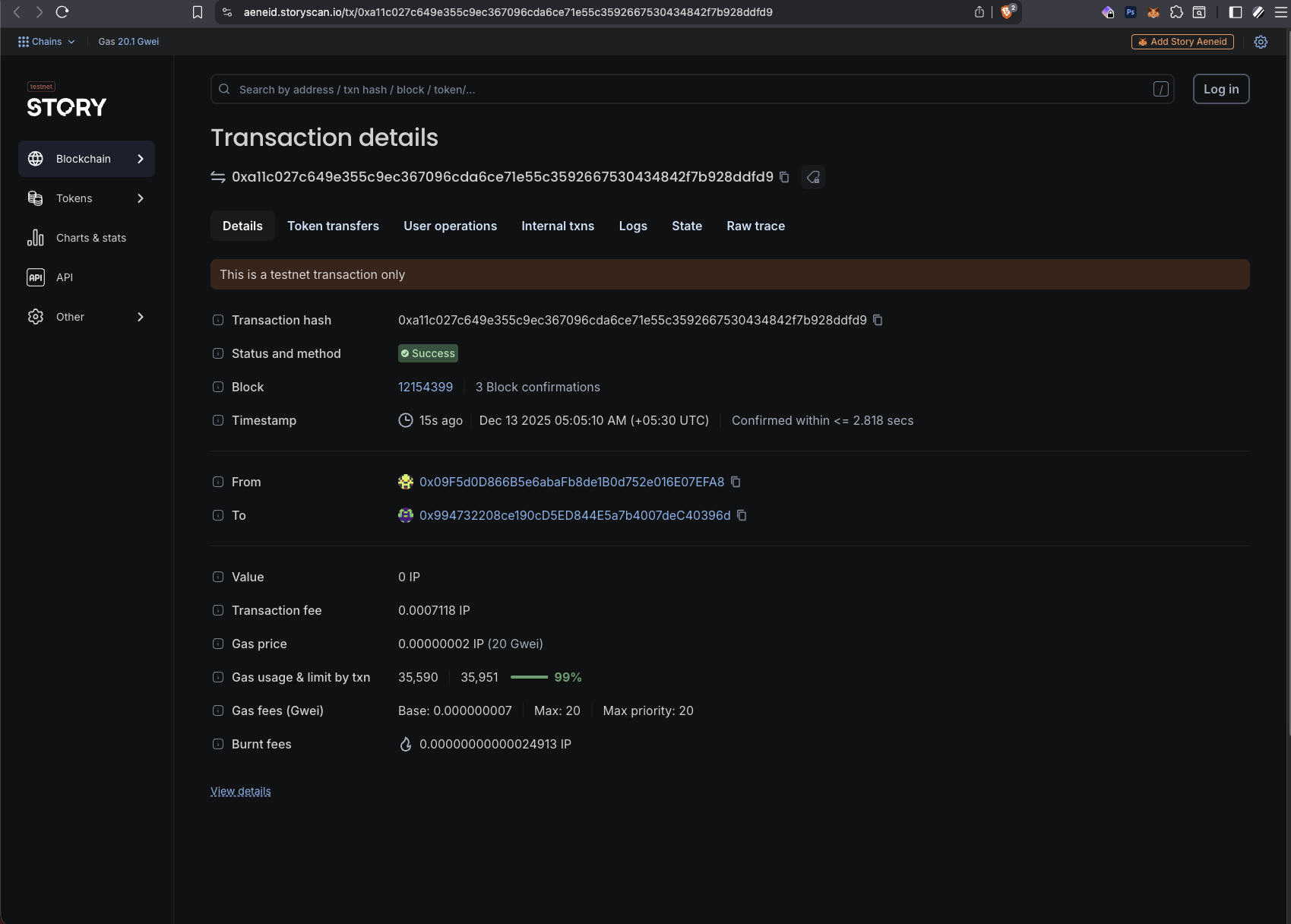The width and height of the screenshot is (1291, 924).
Task: Copy the hash in Transaction hash row
Action: (878, 320)
